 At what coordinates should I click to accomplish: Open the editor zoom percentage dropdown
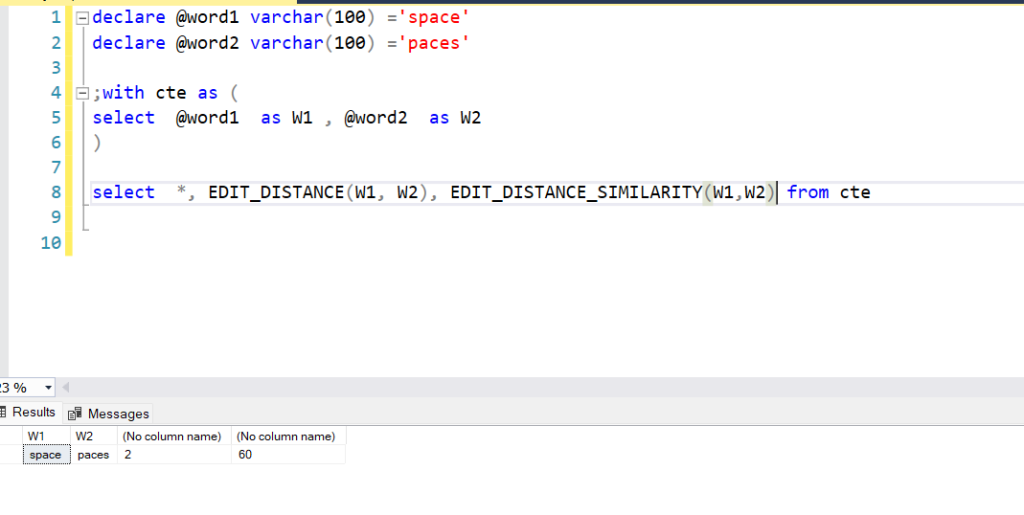48,388
